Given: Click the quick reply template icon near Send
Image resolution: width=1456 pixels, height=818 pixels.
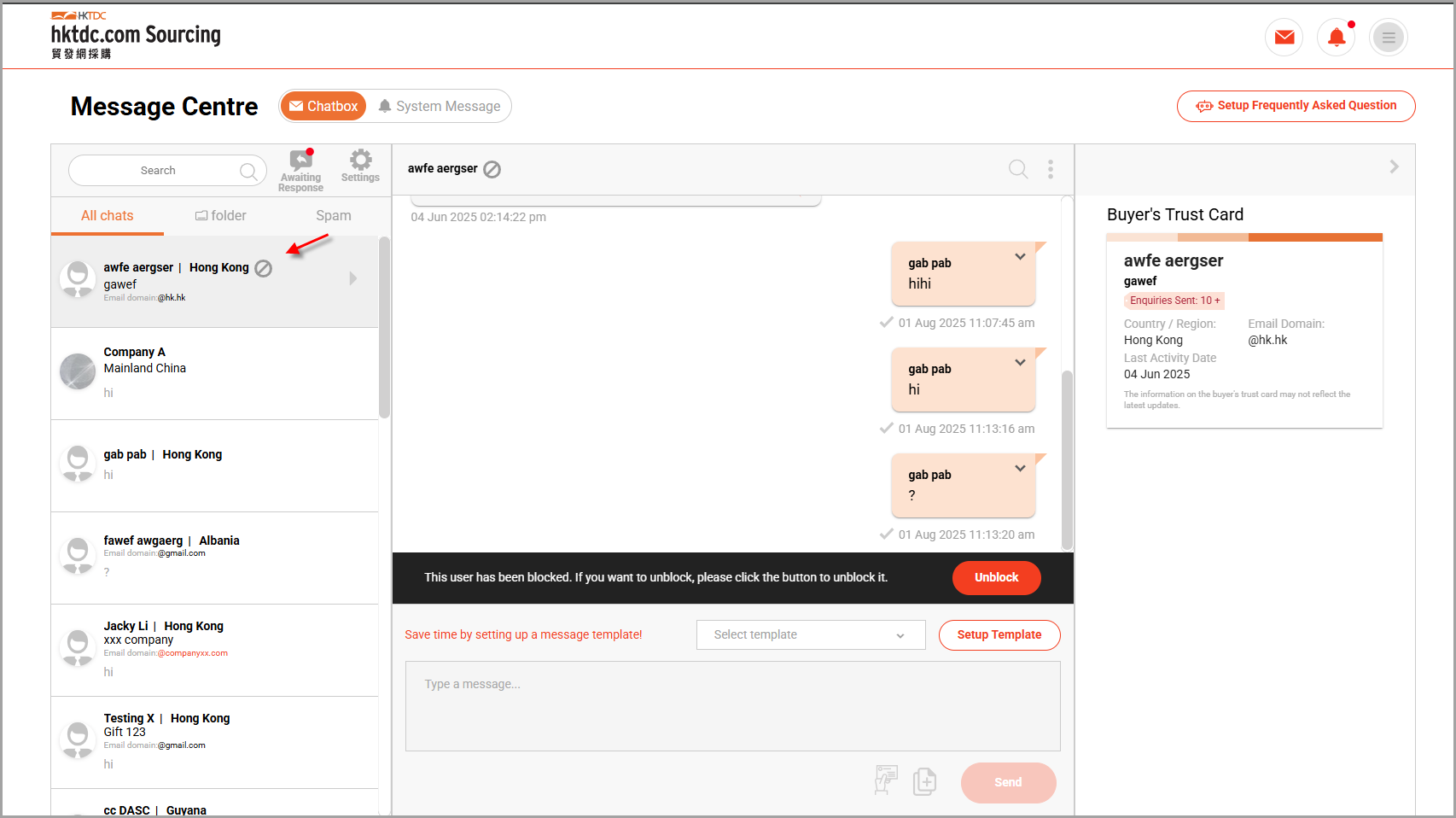Looking at the screenshot, I should pyautogui.click(x=886, y=780).
